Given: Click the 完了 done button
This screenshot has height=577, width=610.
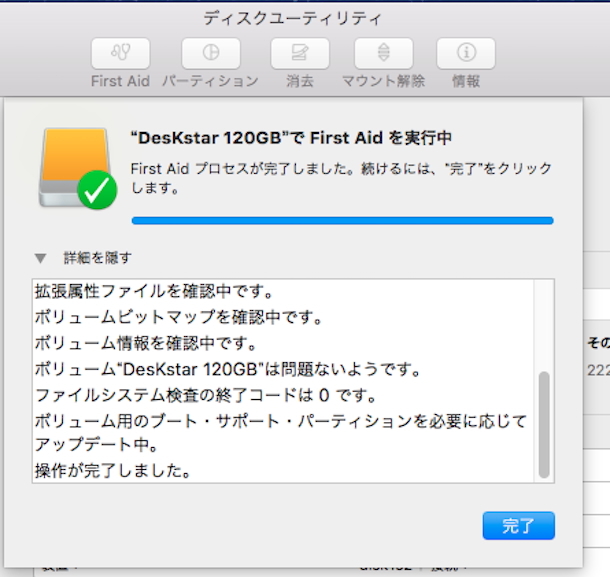Looking at the screenshot, I should click(x=519, y=526).
